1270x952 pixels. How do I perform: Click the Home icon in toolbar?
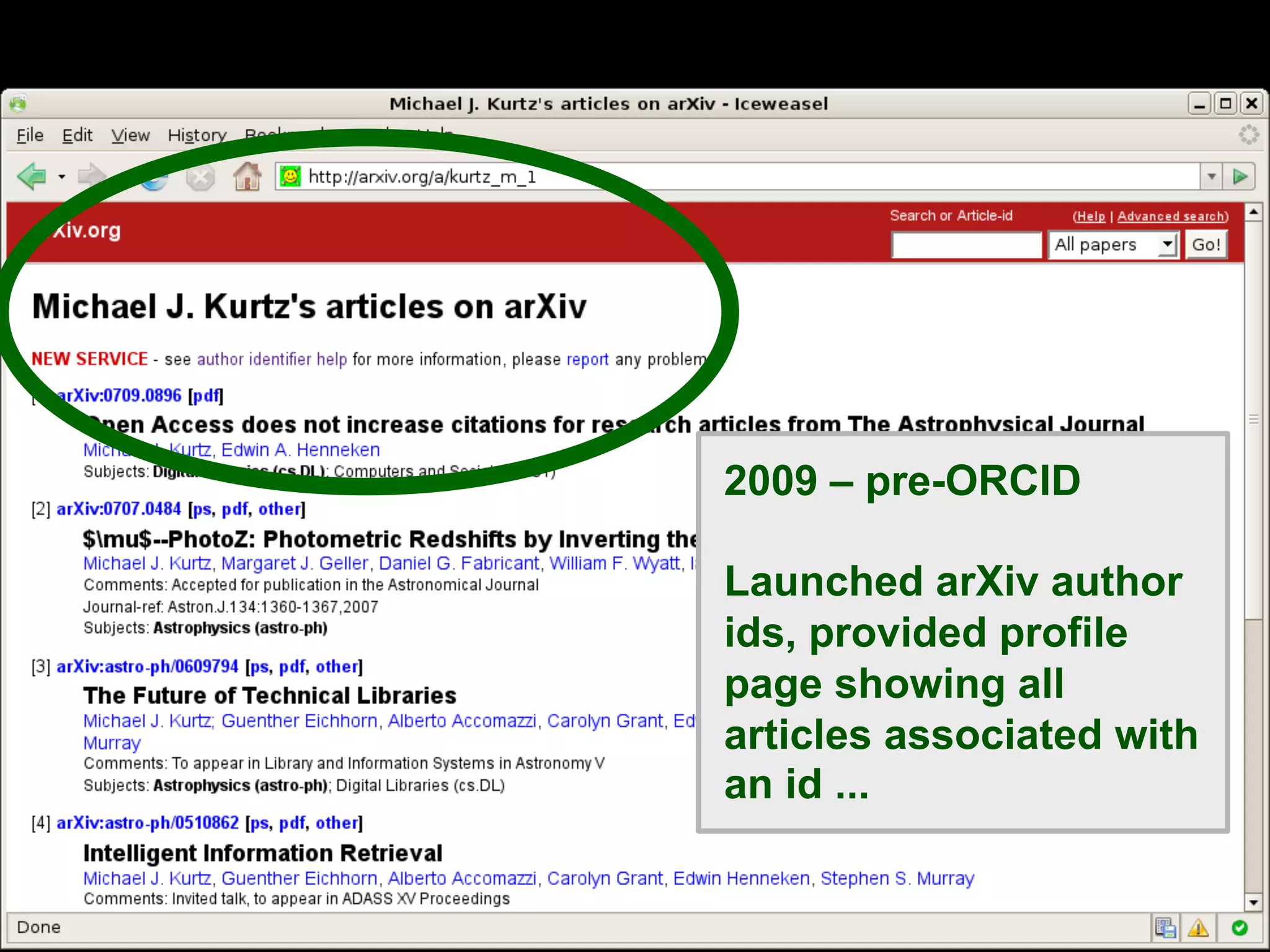point(247,177)
